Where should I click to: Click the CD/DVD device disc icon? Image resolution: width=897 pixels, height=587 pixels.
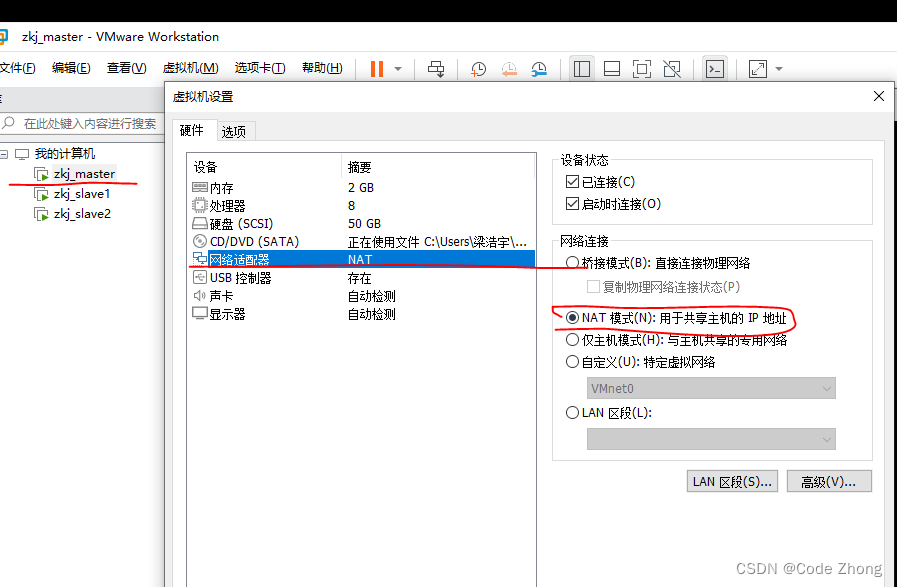coord(200,241)
